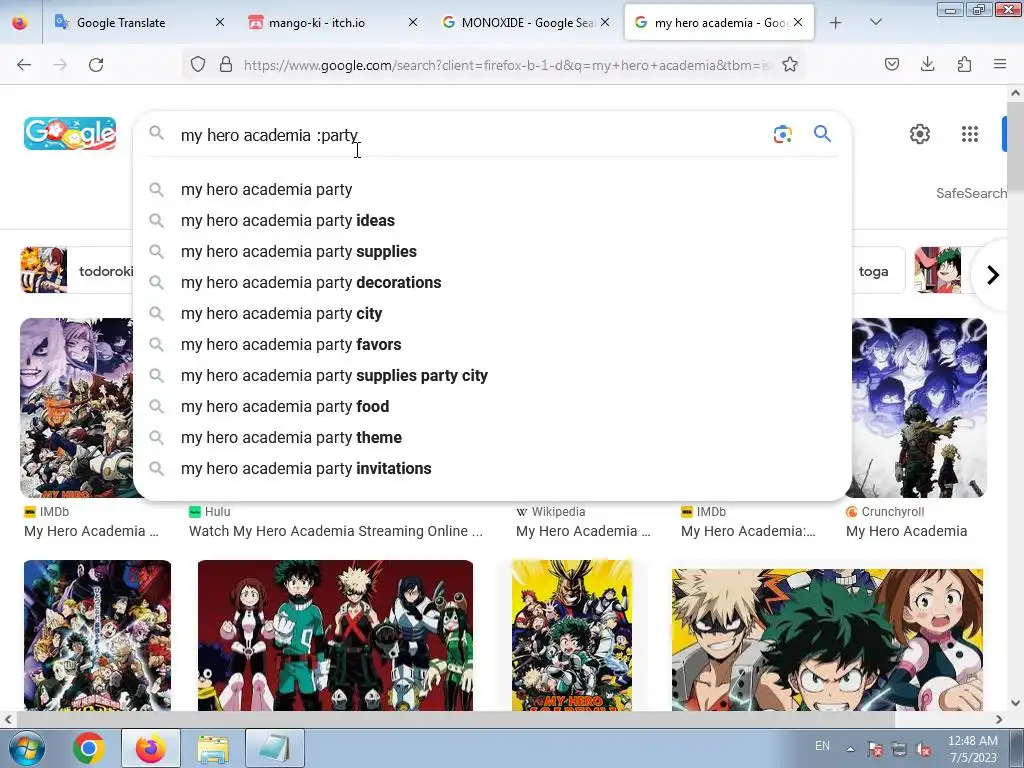Choose suggestion 'my hero academia party food'

[492, 407]
